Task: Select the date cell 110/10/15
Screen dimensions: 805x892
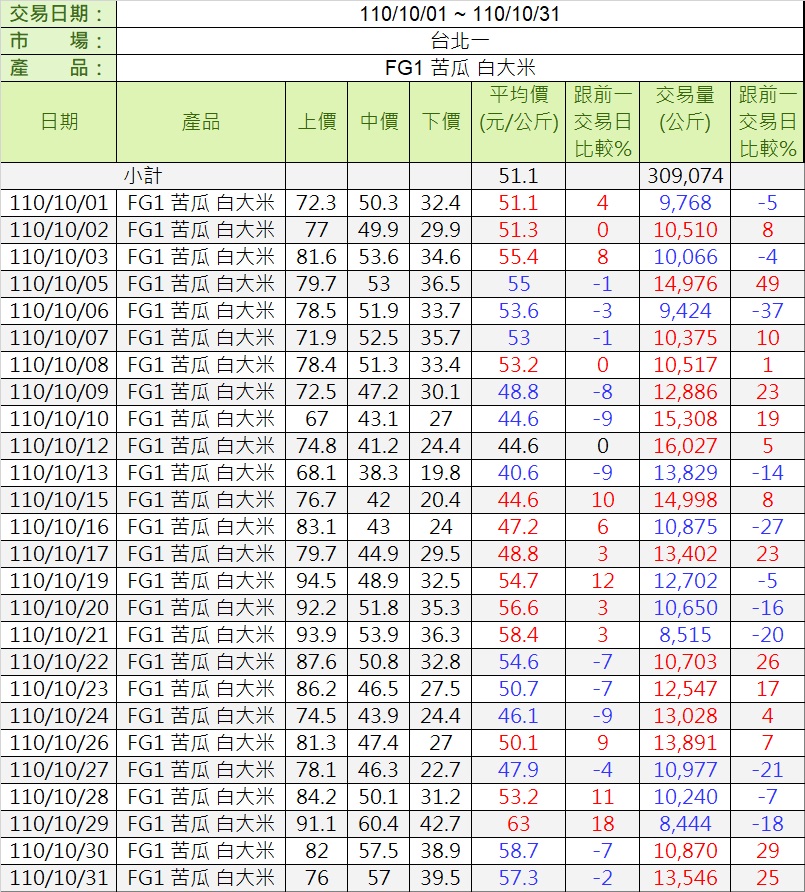Action: (59, 500)
